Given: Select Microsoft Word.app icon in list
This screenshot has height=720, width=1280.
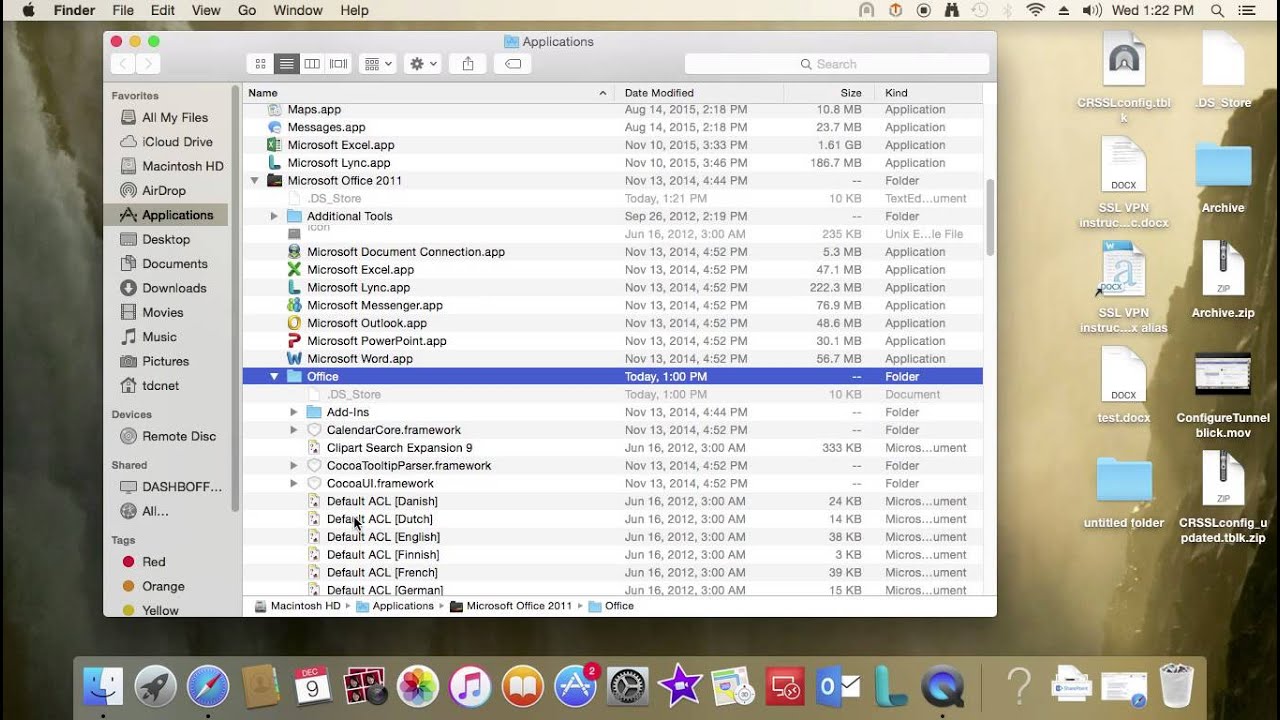Looking at the screenshot, I should click(x=294, y=359).
